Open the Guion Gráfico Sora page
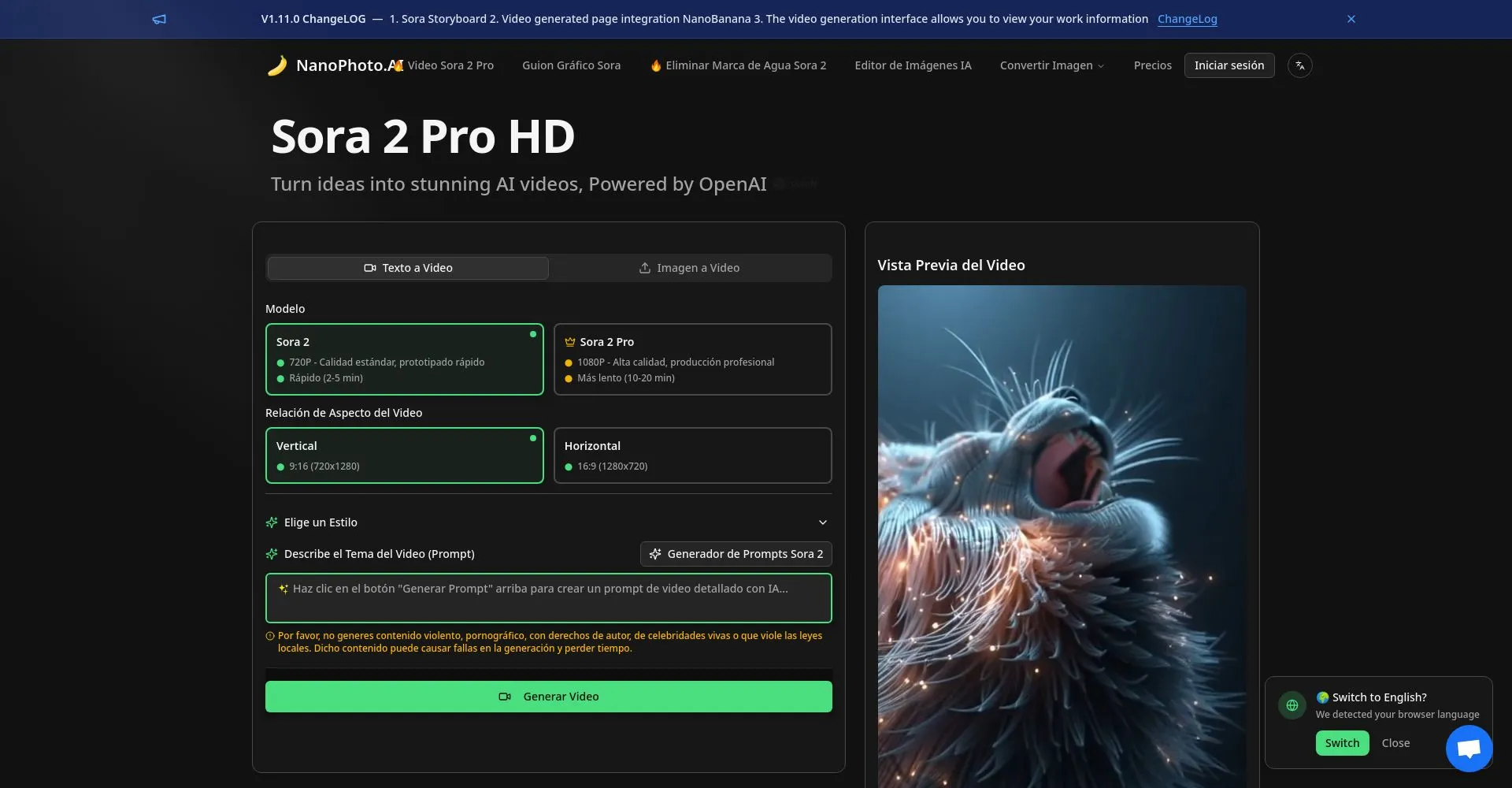Viewport: 1512px width, 788px height. click(572, 65)
